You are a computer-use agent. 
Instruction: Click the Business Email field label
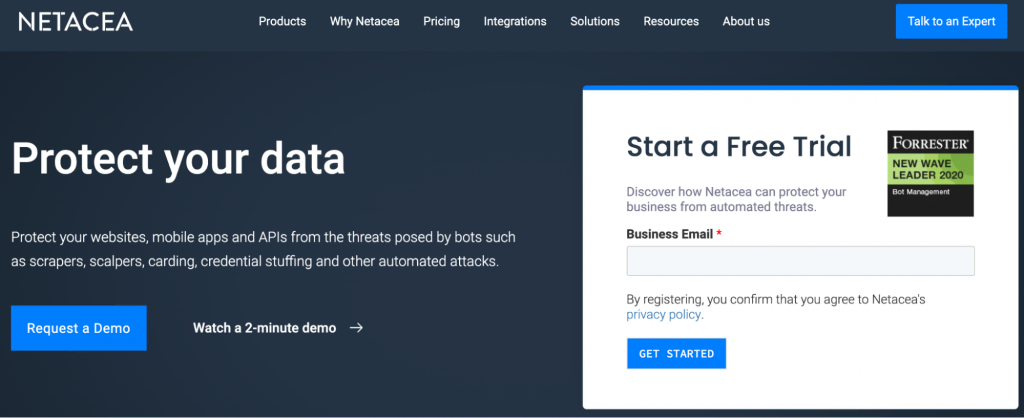pos(670,234)
